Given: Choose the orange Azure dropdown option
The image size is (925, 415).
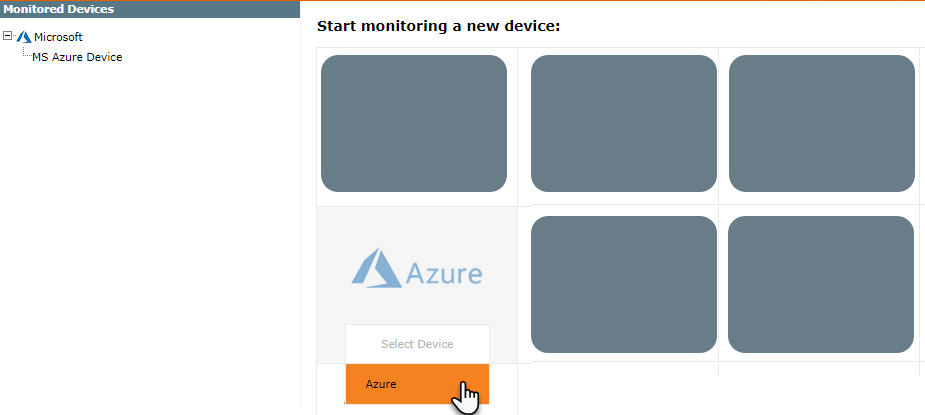Looking at the screenshot, I should 417,384.
